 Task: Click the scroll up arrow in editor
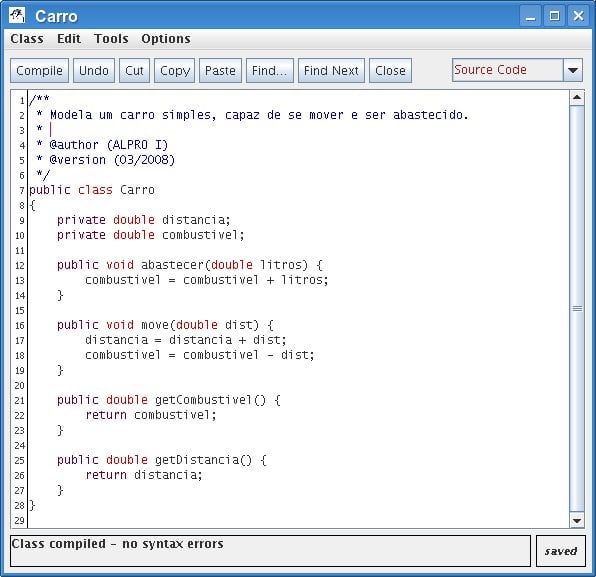click(577, 98)
